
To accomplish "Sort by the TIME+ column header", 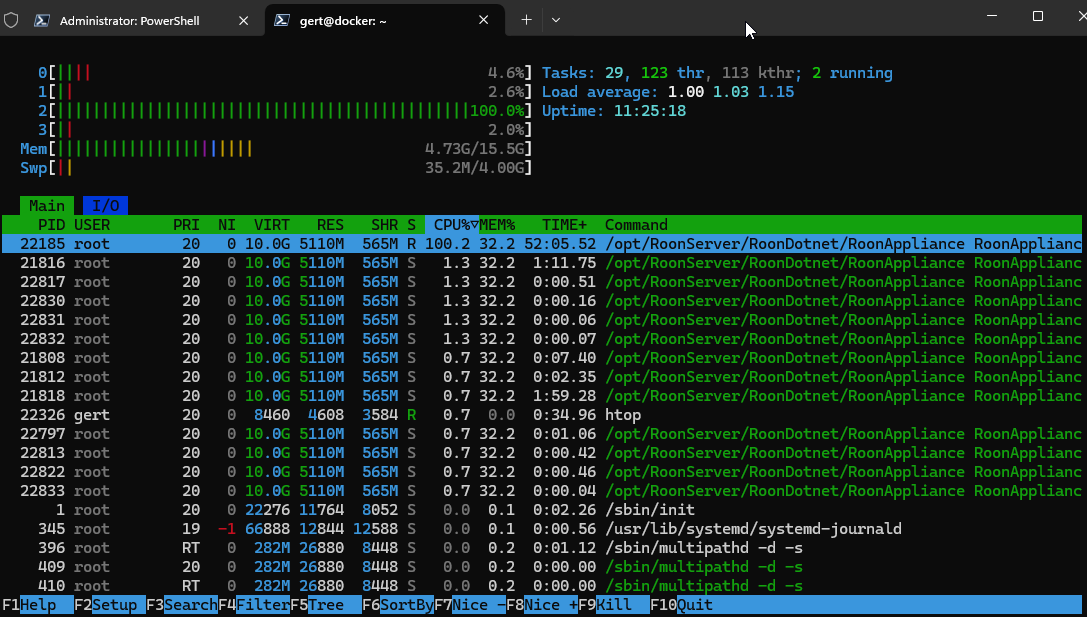I will (x=564, y=225).
